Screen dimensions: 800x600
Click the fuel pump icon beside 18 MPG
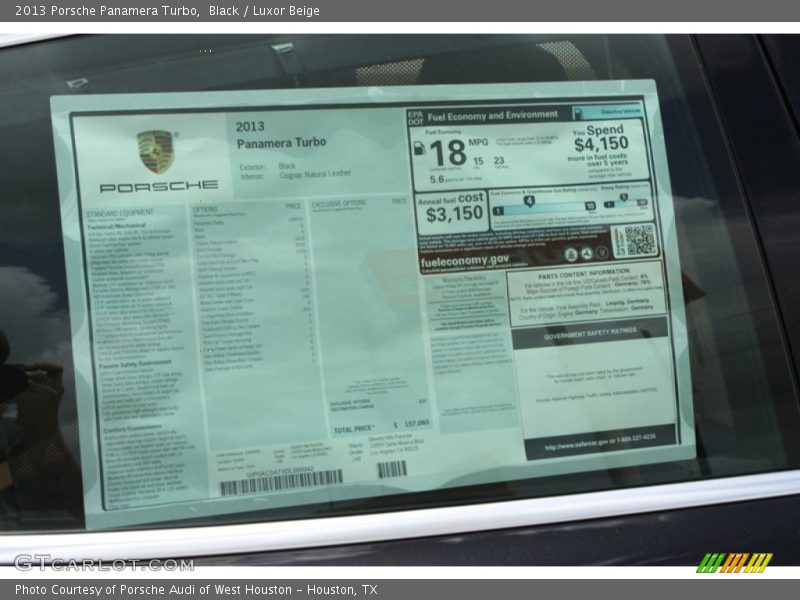tap(419, 148)
